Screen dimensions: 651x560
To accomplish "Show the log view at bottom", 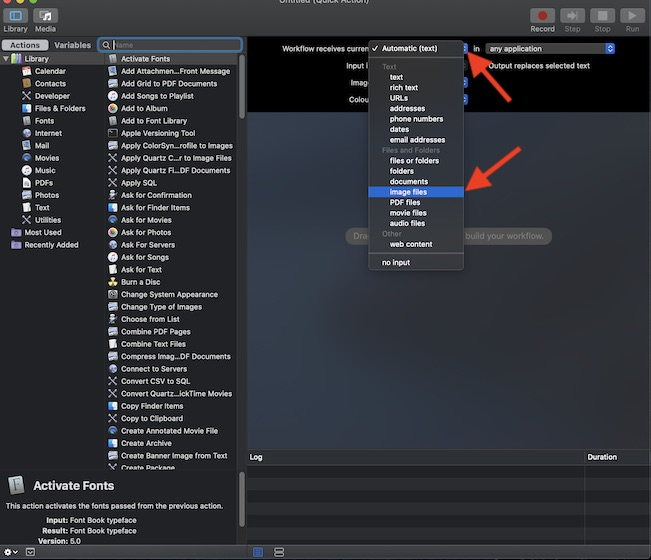I will (258, 552).
